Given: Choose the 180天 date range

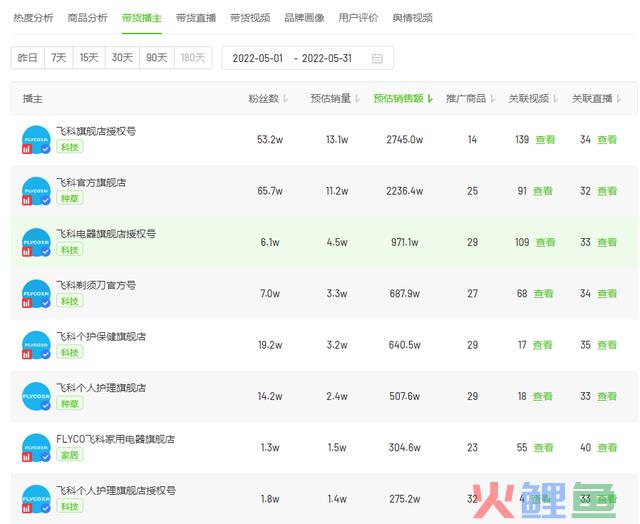Looking at the screenshot, I should (x=193, y=58).
